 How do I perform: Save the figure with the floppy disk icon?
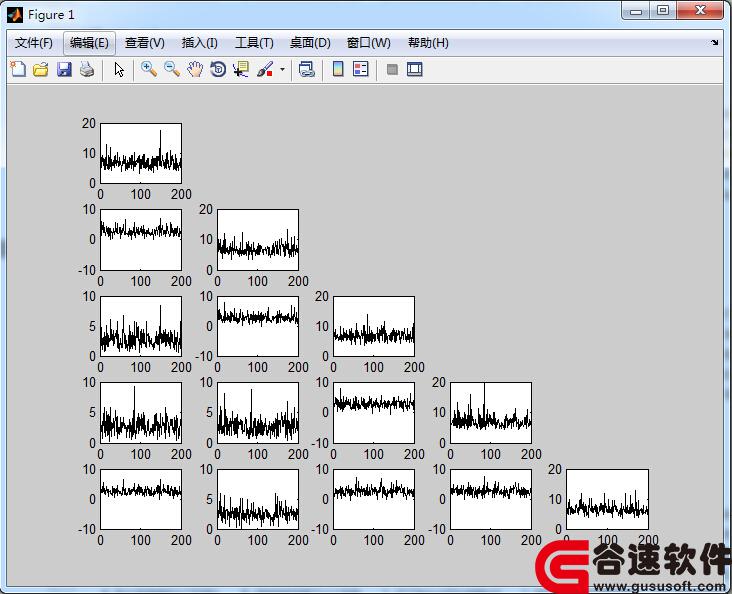pyautogui.click(x=64, y=70)
